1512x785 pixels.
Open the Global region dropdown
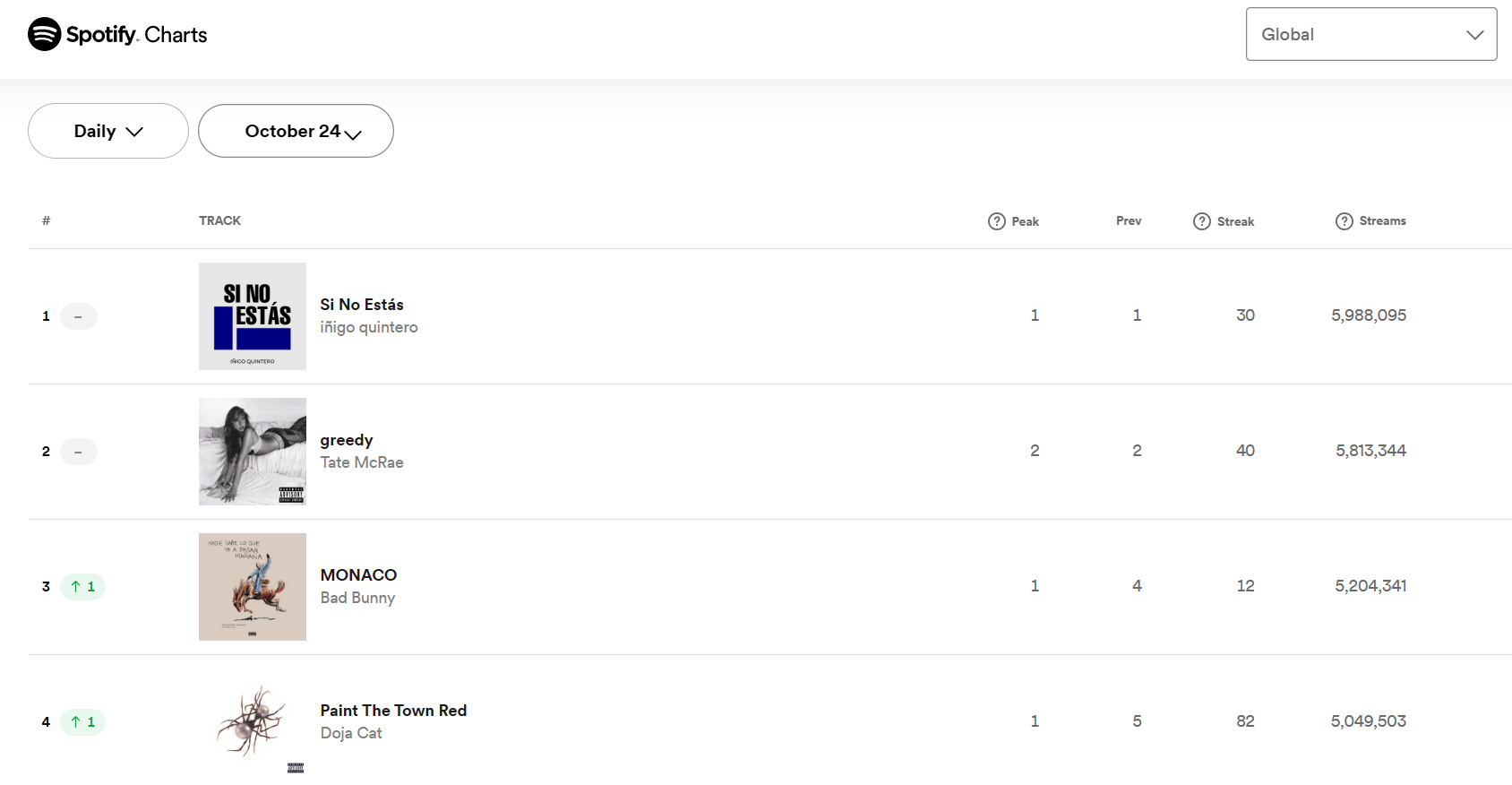1371,34
